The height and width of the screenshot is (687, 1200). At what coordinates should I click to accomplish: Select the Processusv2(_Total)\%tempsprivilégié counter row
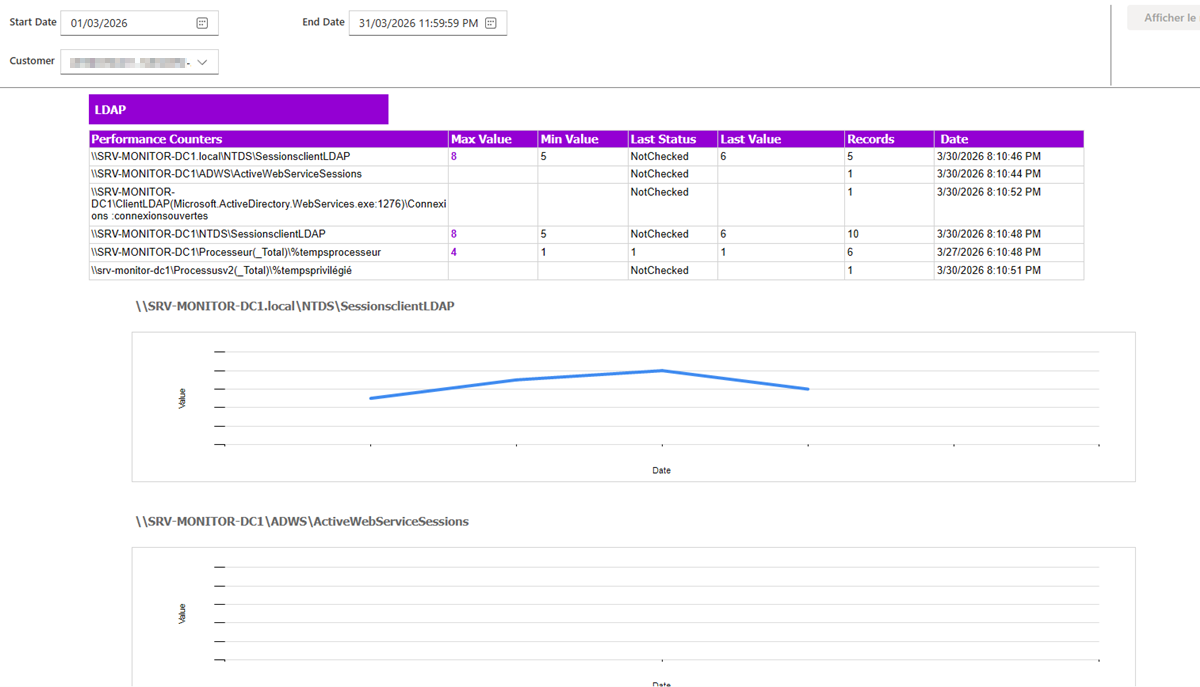click(x=220, y=271)
